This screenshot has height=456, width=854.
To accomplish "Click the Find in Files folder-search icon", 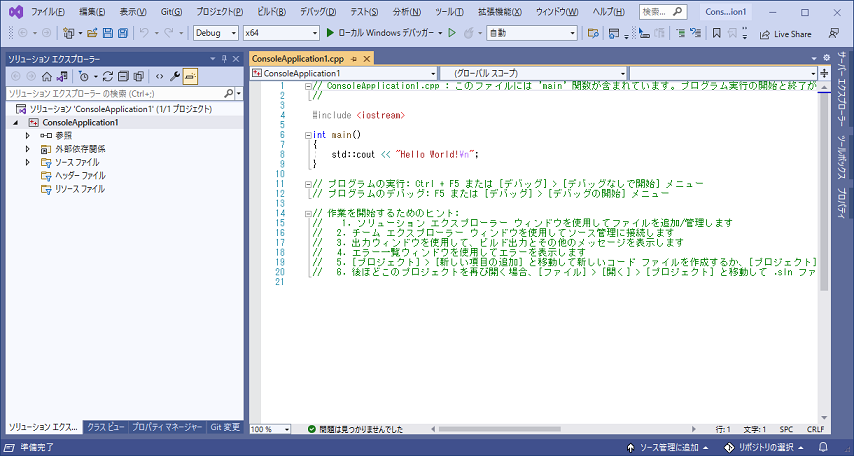I will click(594, 33).
